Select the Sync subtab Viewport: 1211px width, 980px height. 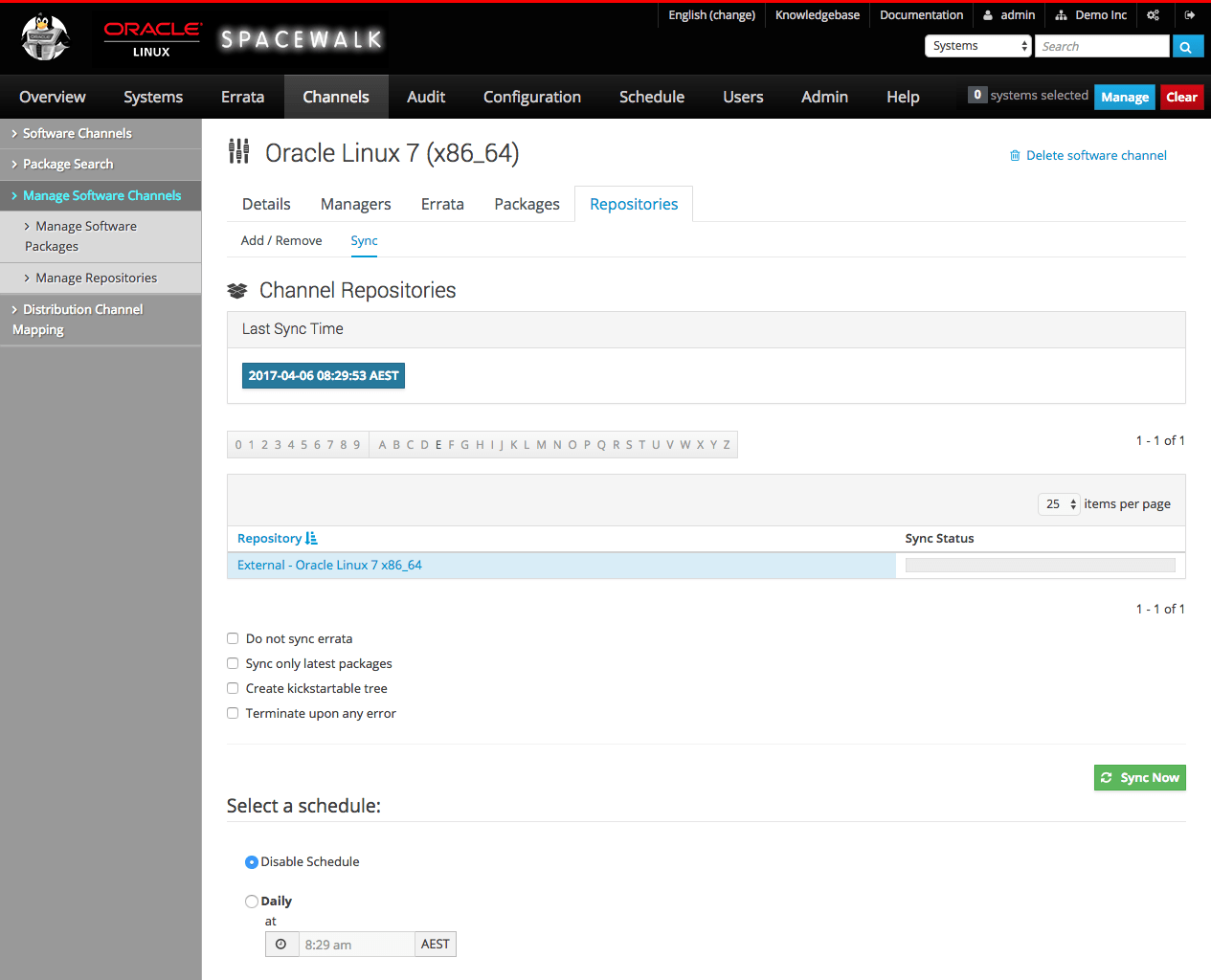[x=364, y=241]
